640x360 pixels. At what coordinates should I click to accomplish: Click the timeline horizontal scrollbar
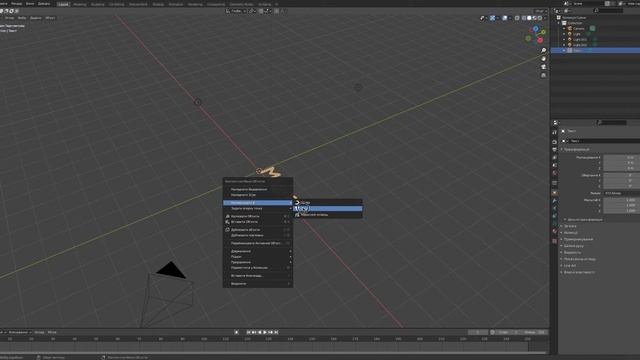tap(273, 353)
